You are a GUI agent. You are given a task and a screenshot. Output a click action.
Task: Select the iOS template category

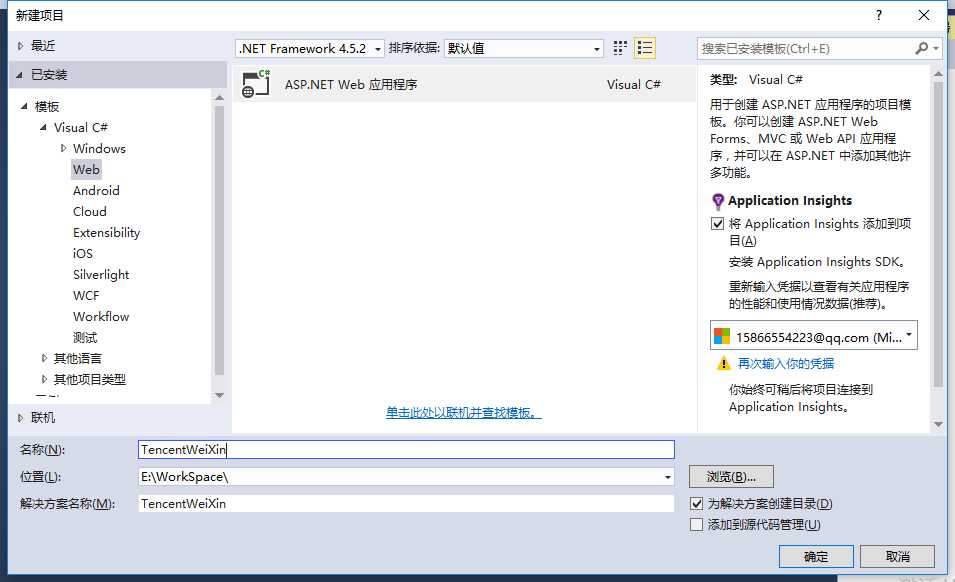coord(83,253)
